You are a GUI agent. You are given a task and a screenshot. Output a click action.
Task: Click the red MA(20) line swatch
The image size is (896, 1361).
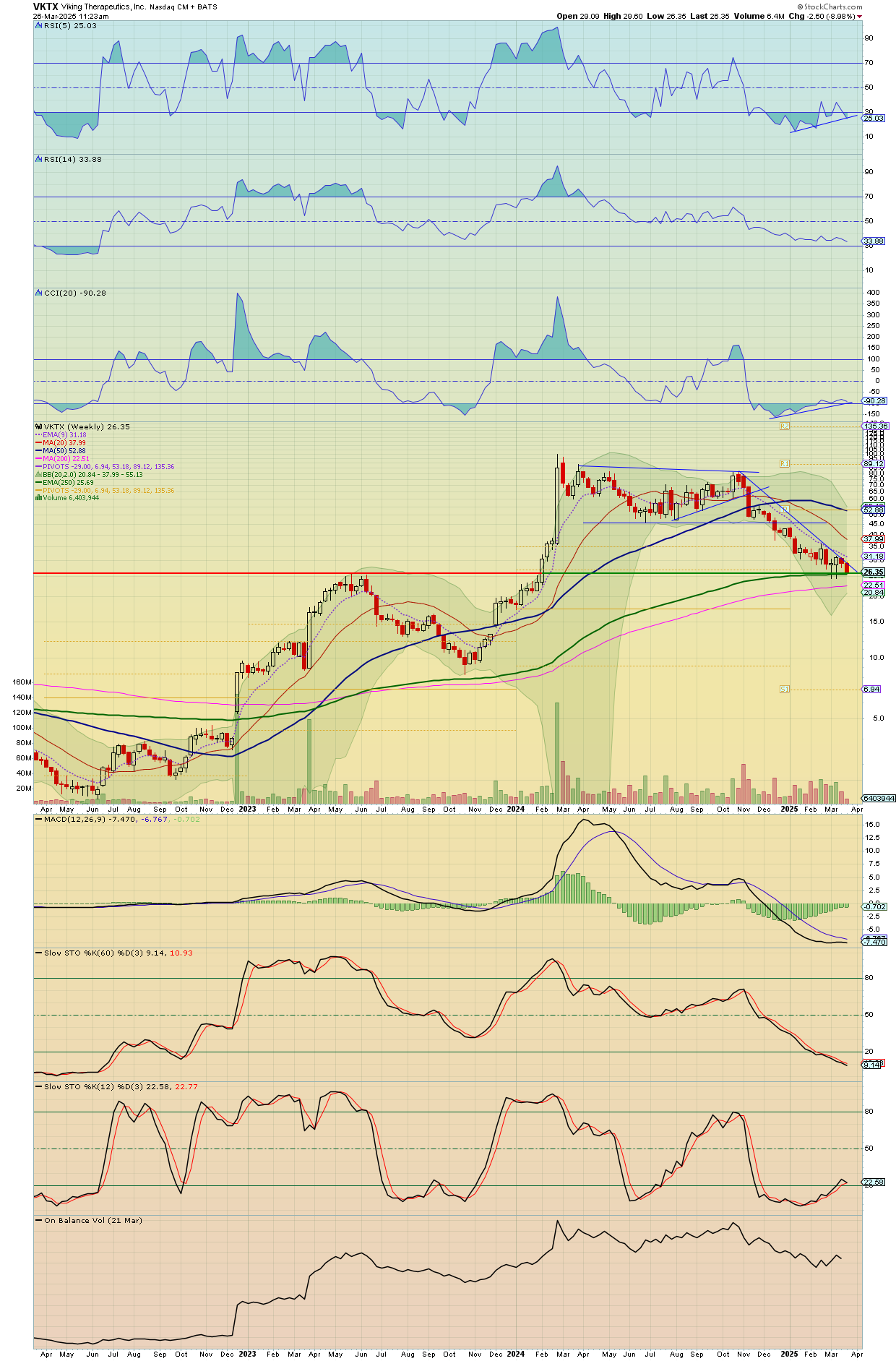tap(38, 443)
